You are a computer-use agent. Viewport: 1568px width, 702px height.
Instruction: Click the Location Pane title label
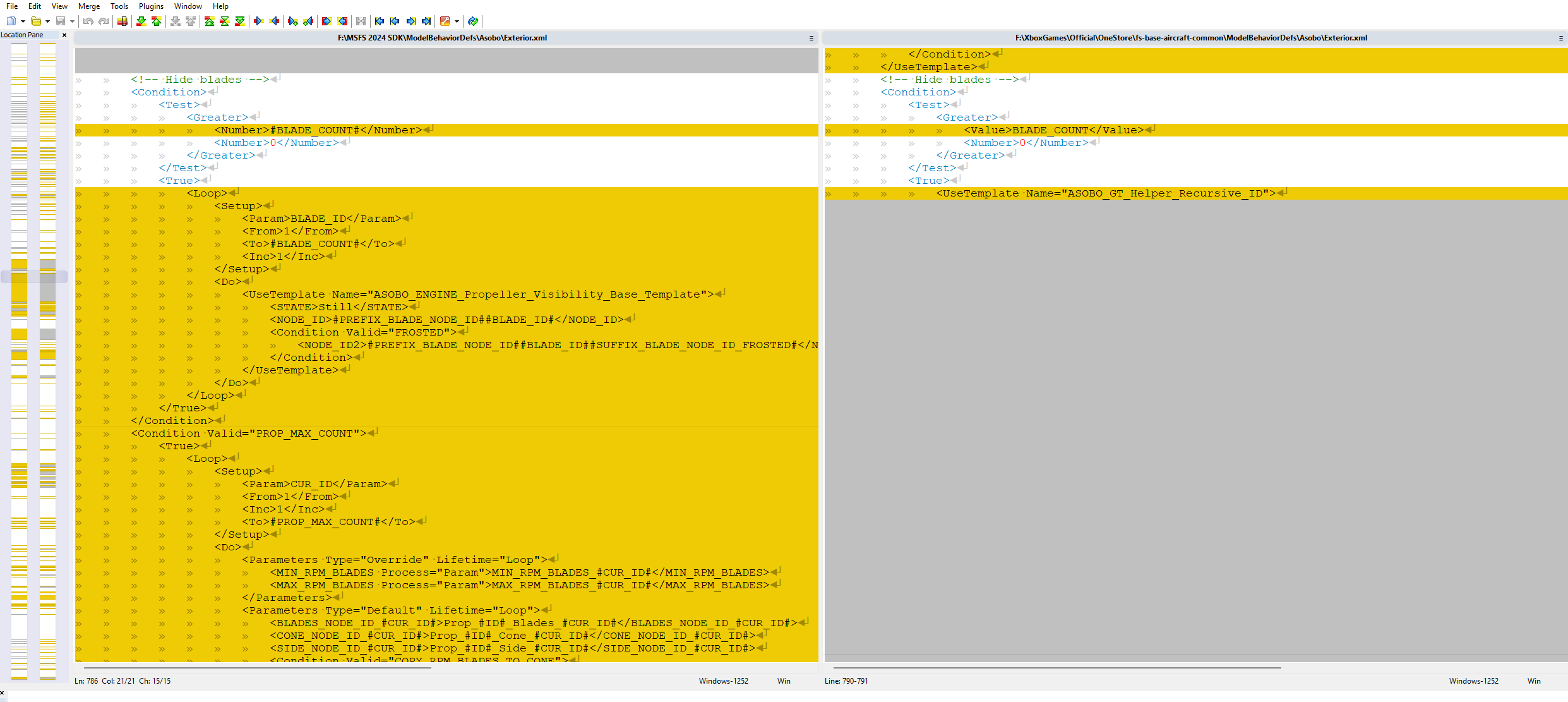[22, 35]
